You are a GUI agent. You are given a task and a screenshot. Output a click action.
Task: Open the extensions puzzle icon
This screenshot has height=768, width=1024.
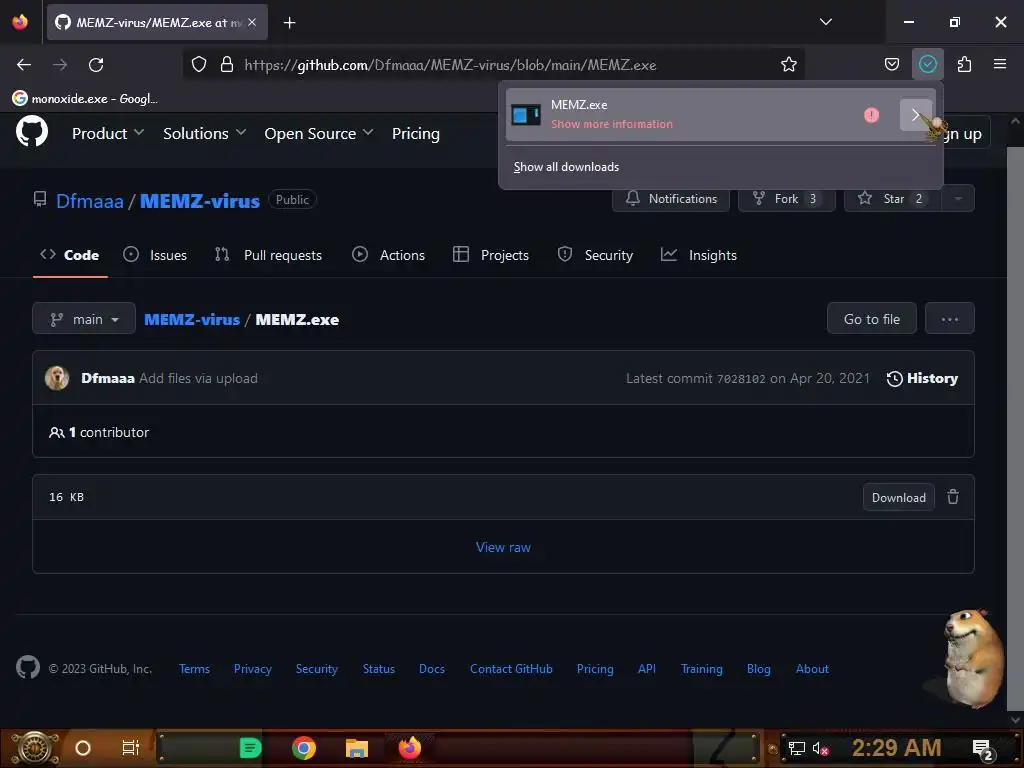coord(964,64)
